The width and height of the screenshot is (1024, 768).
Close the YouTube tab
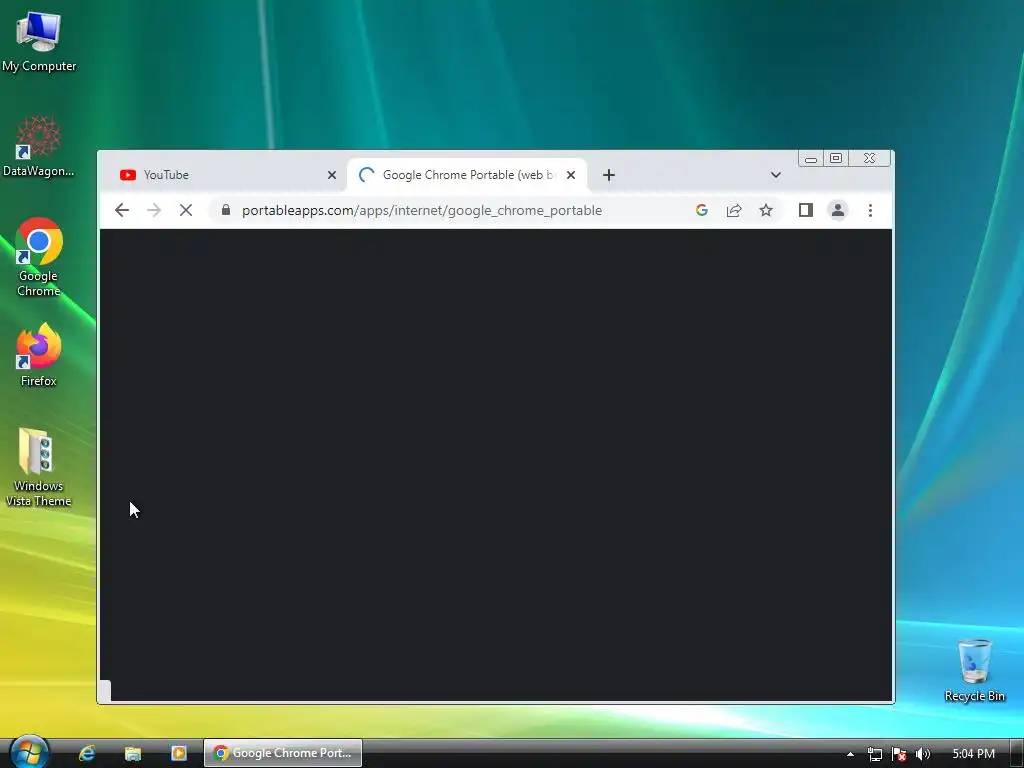[332, 175]
